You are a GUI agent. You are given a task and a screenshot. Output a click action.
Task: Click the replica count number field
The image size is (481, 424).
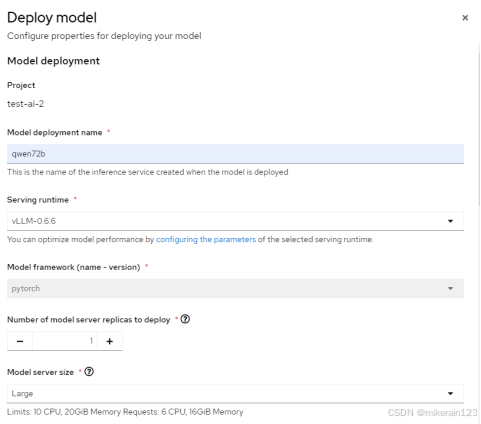[65, 341]
